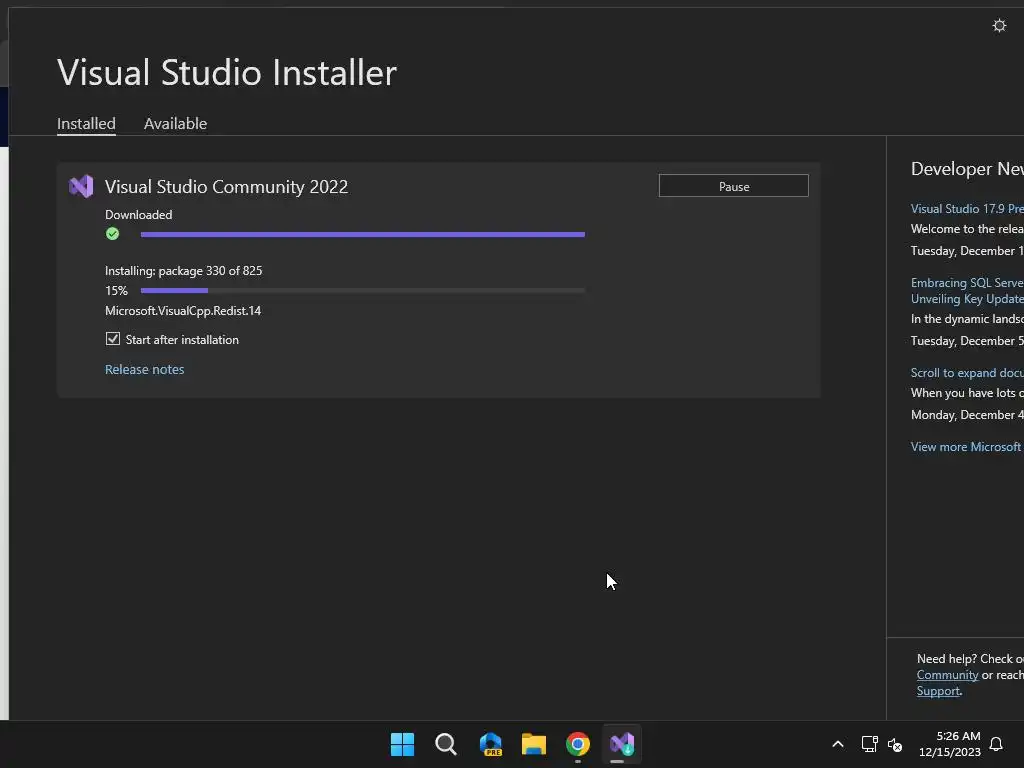Pause the installation
This screenshot has height=768, width=1024.
click(x=733, y=186)
